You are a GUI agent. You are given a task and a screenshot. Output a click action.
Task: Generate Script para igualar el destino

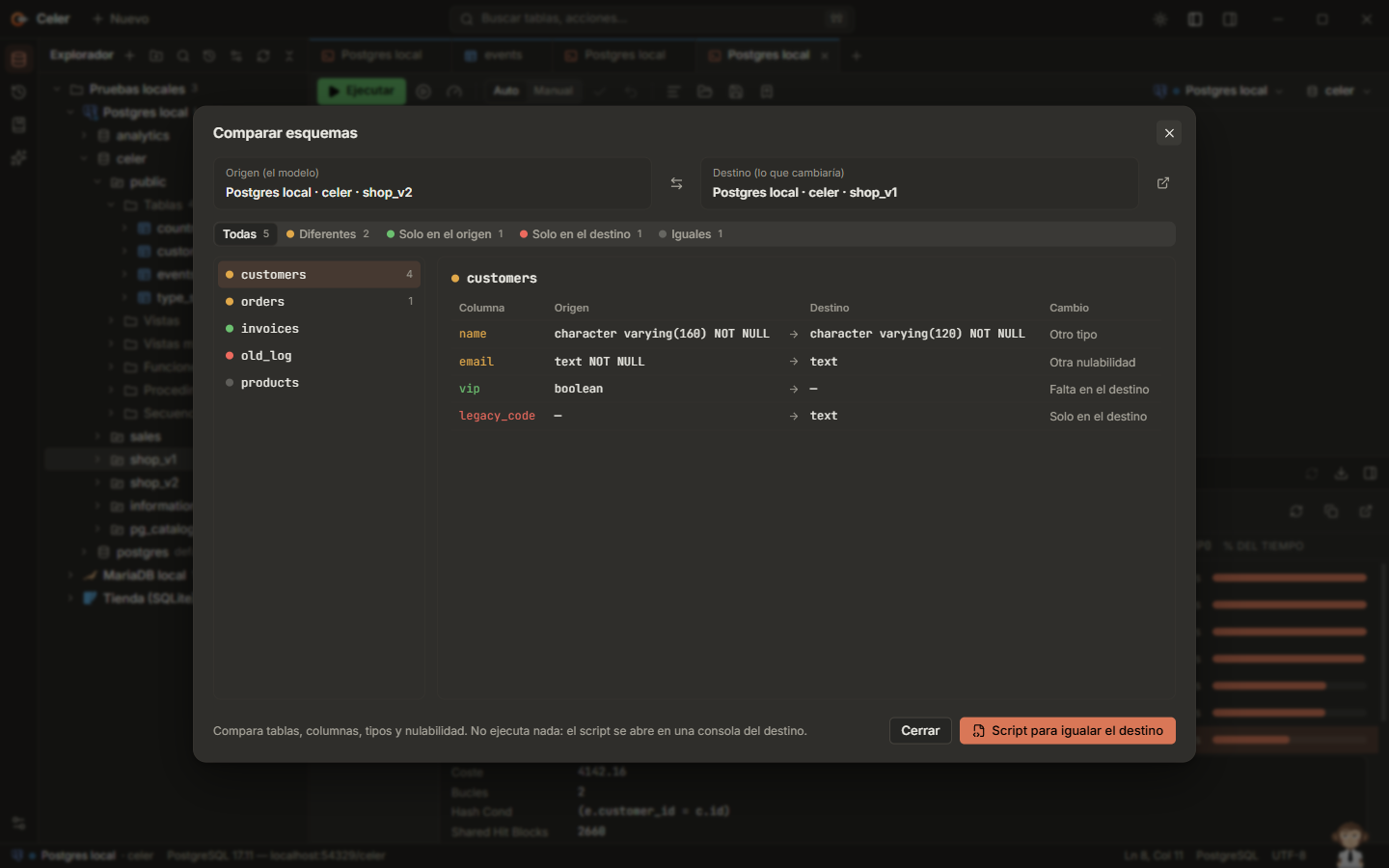tap(1068, 731)
